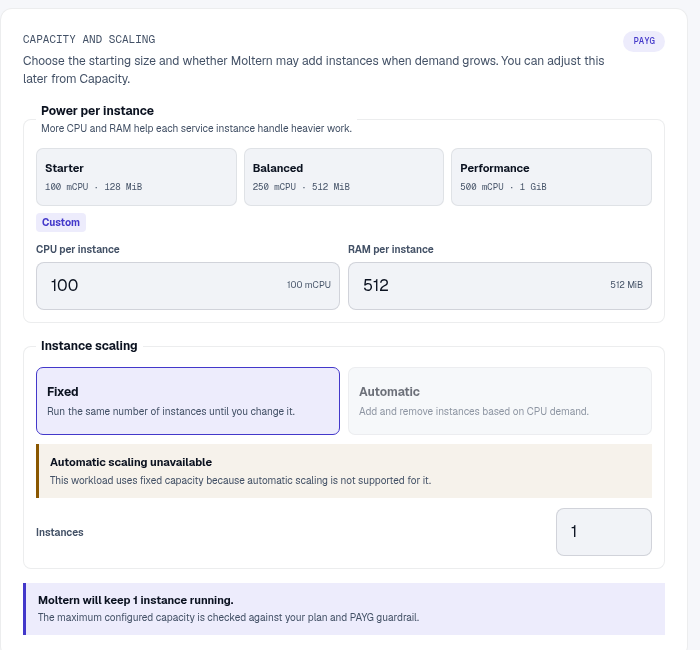Click 'Moltern will keep 1 instance running.' text
700x650 pixels.
(136, 600)
